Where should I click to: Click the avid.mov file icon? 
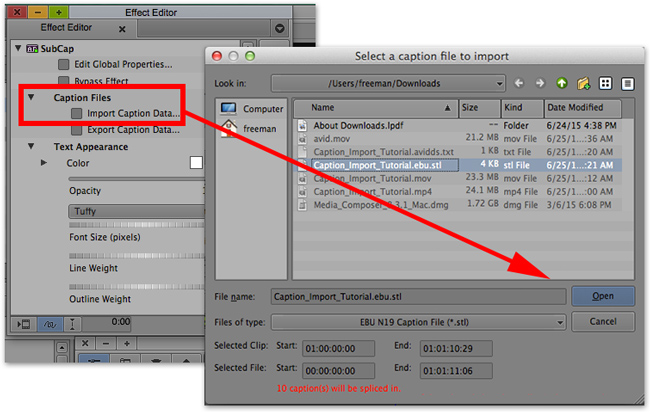pyautogui.click(x=303, y=138)
